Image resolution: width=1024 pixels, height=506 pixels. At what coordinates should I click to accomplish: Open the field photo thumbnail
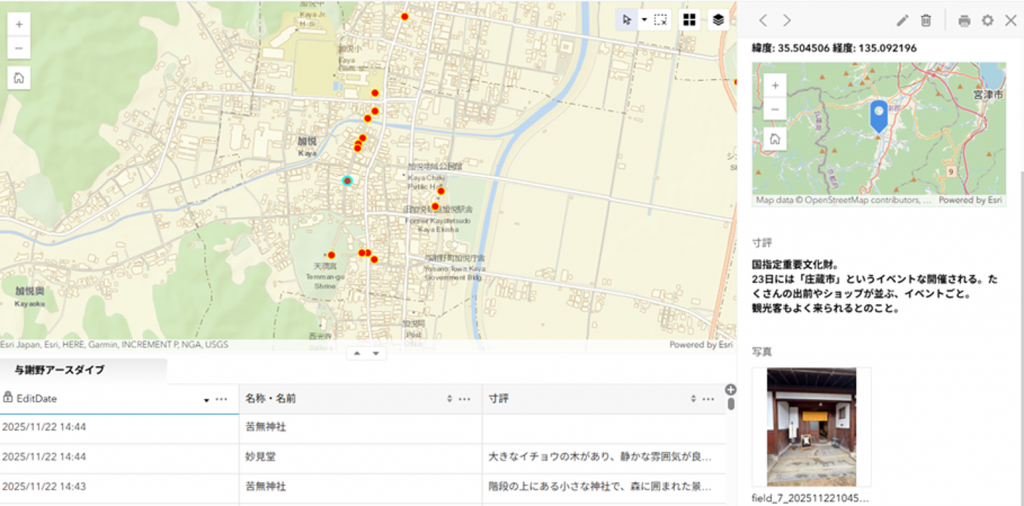[811, 427]
